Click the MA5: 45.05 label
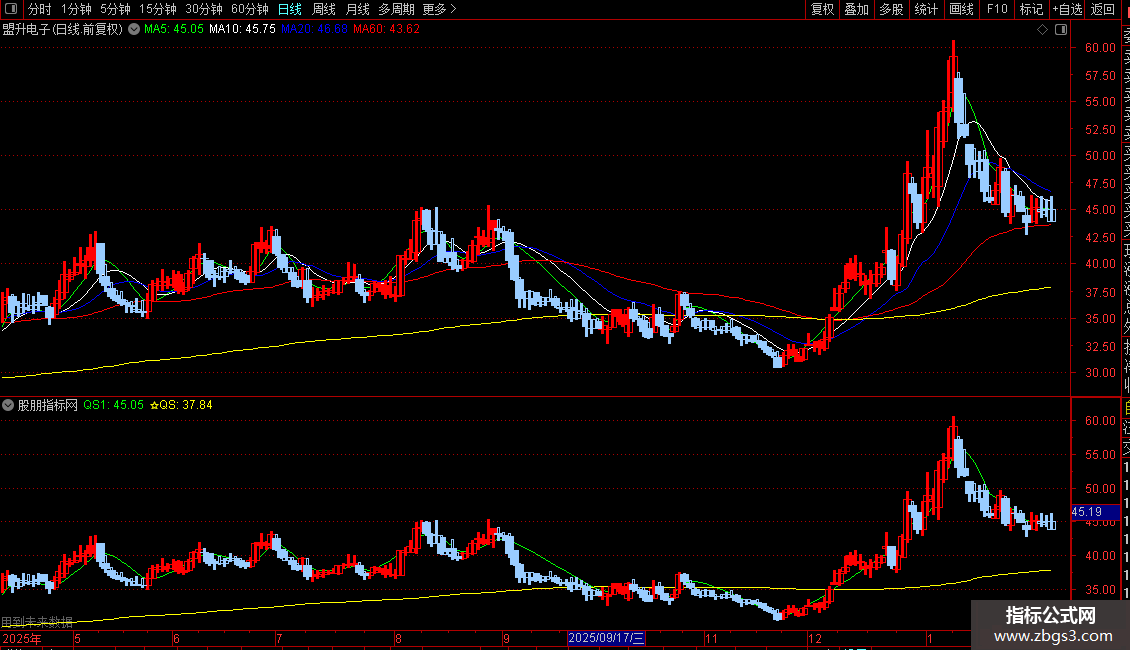The image size is (1130, 650). click(174, 30)
